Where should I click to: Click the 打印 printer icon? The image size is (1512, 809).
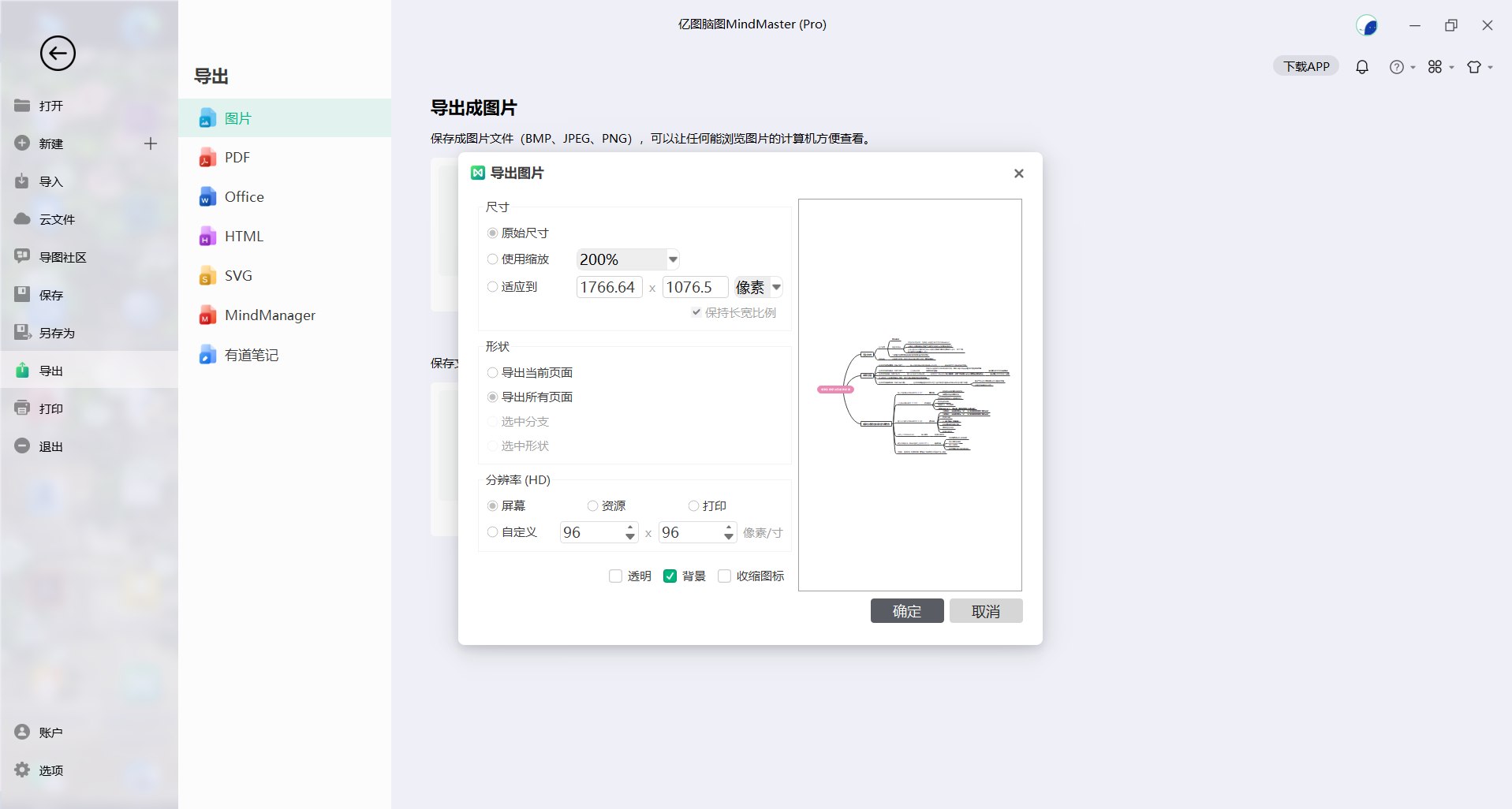click(22, 408)
